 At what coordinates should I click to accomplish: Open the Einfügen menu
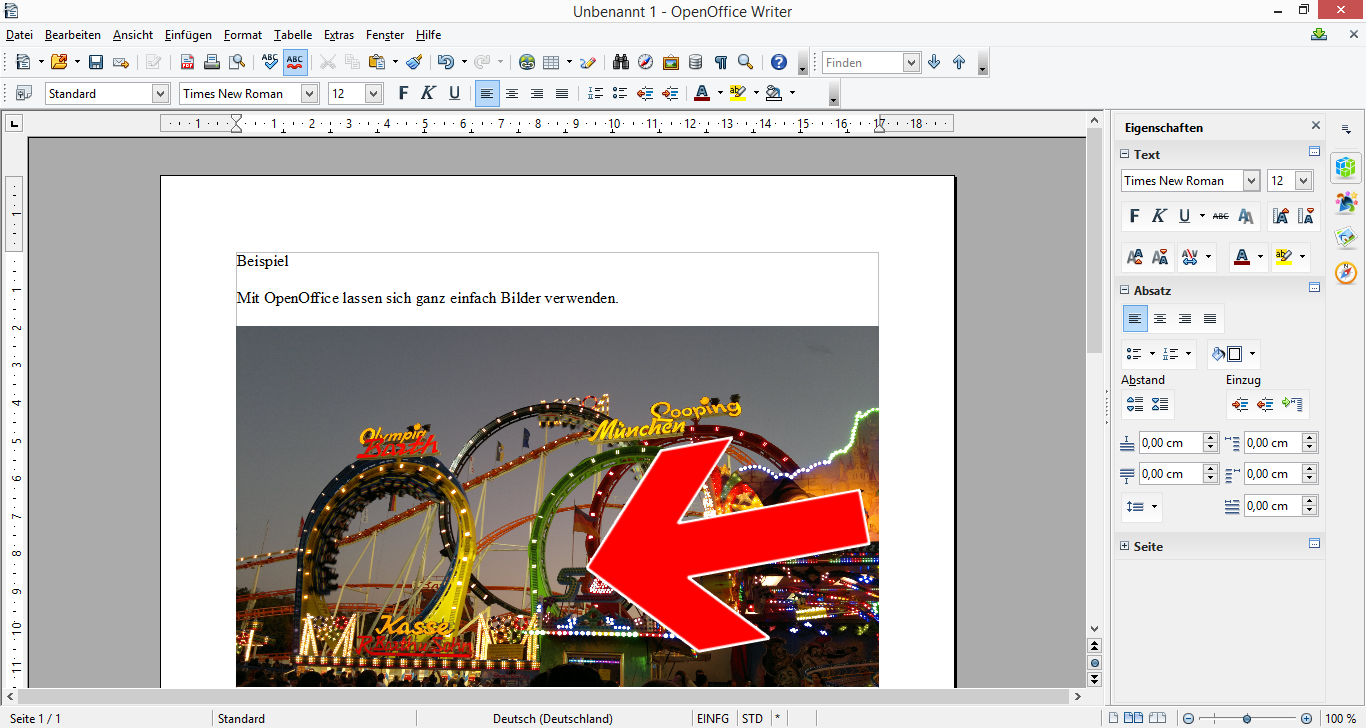click(188, 34)
